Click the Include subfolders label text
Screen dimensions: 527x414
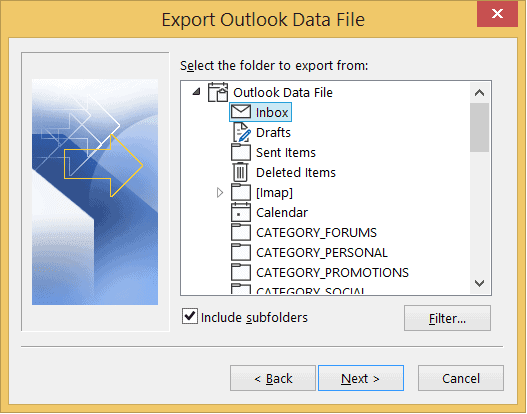pyautogui.click(x=254, y=318)
